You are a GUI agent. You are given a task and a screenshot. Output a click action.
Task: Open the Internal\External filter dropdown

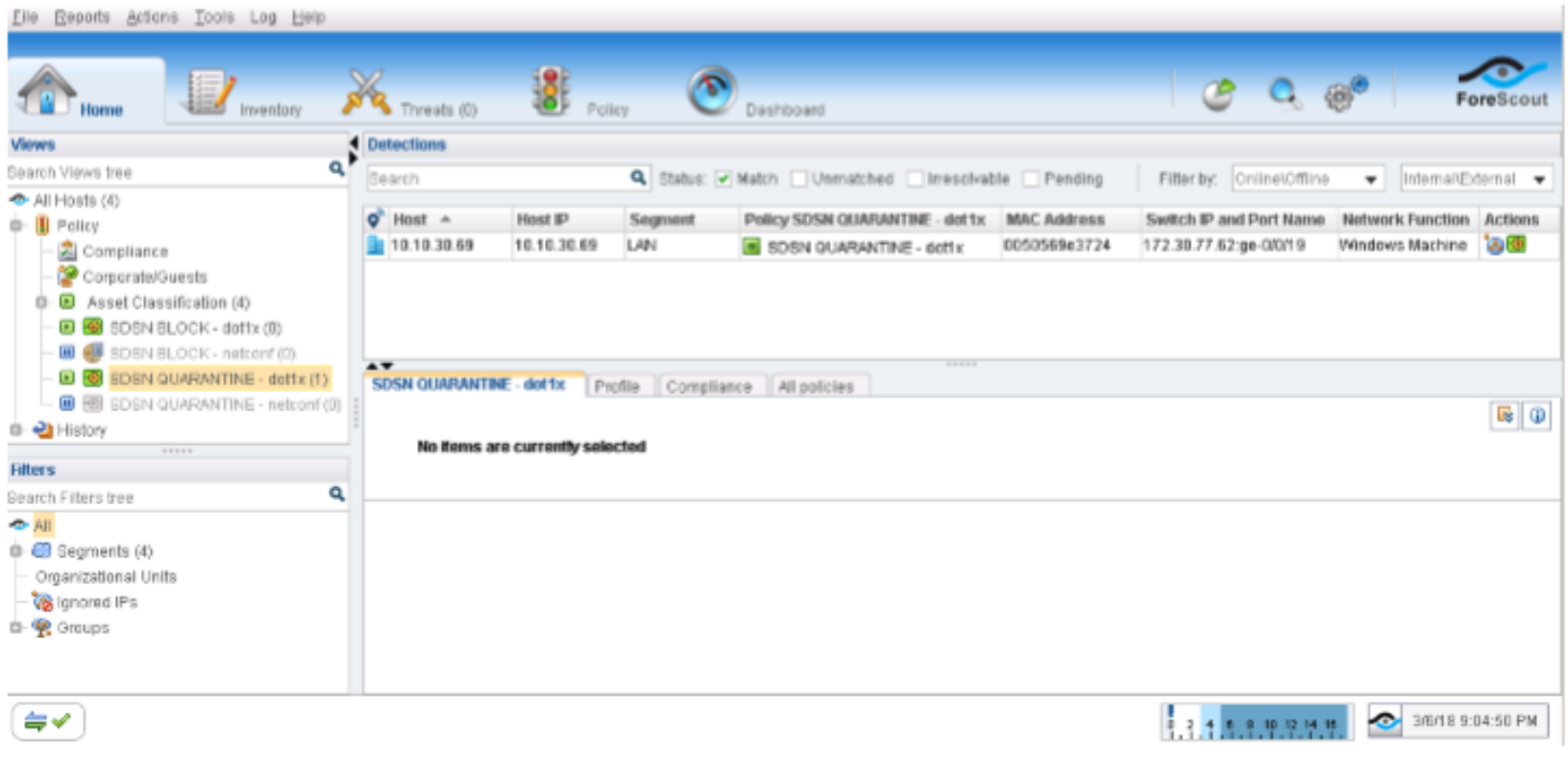pyautogui.click(x=1475, y=179)
